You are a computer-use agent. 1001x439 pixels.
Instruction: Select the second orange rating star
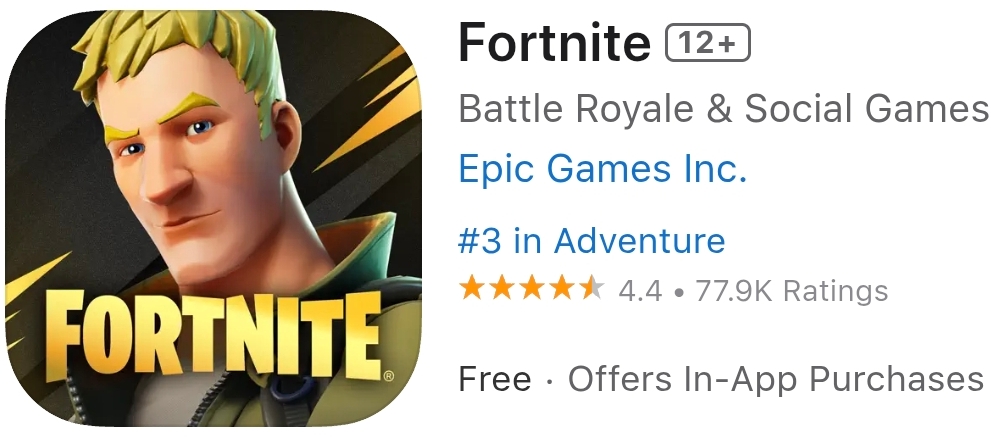(502, 288)
